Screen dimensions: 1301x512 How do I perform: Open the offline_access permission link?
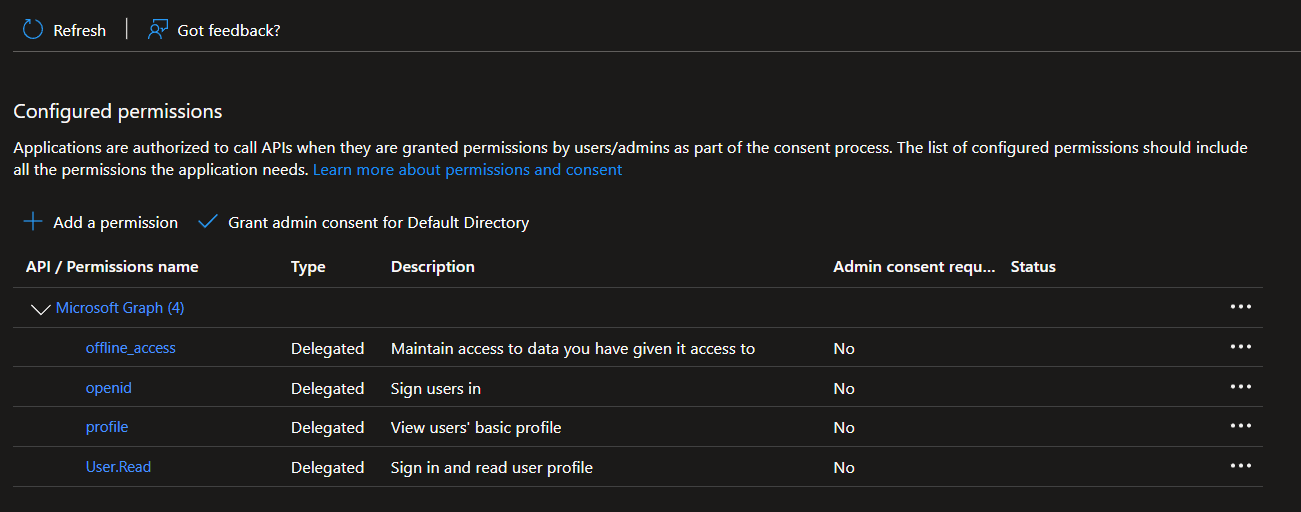tap(130, 348)
